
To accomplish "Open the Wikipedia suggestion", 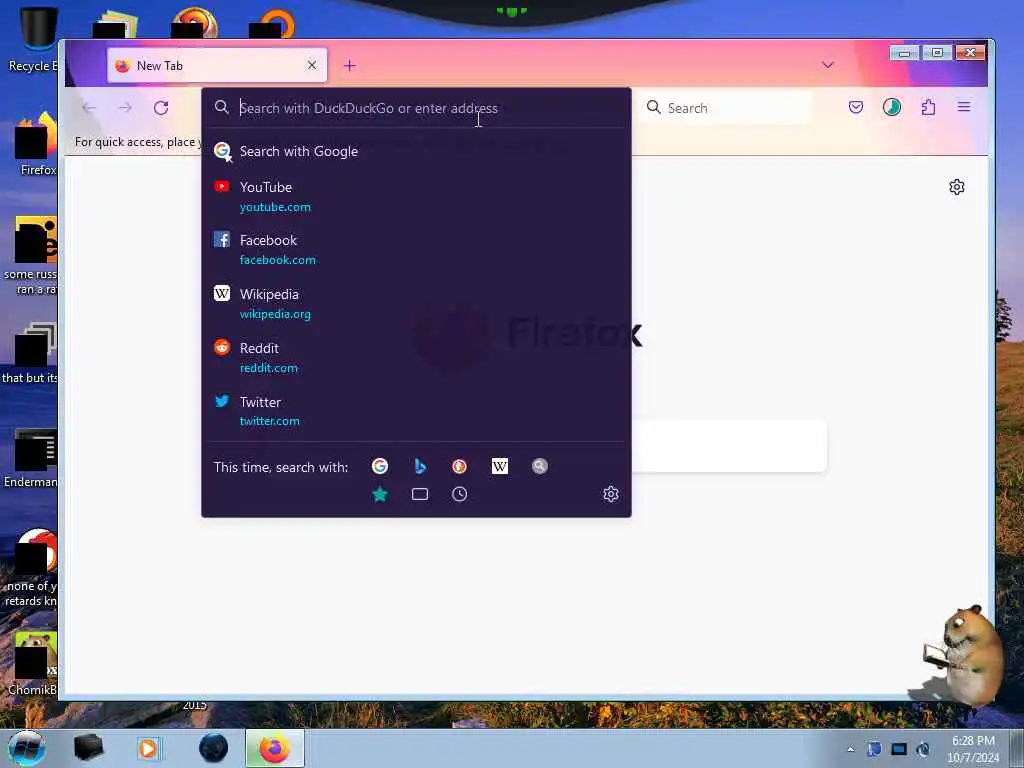I will coord(416,303).
